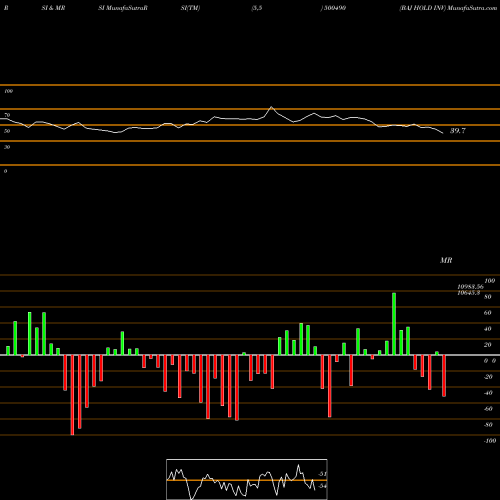Click the RSI current value 39.7
This screenshot has width=500, height=500.
click(x=457, y=131)
